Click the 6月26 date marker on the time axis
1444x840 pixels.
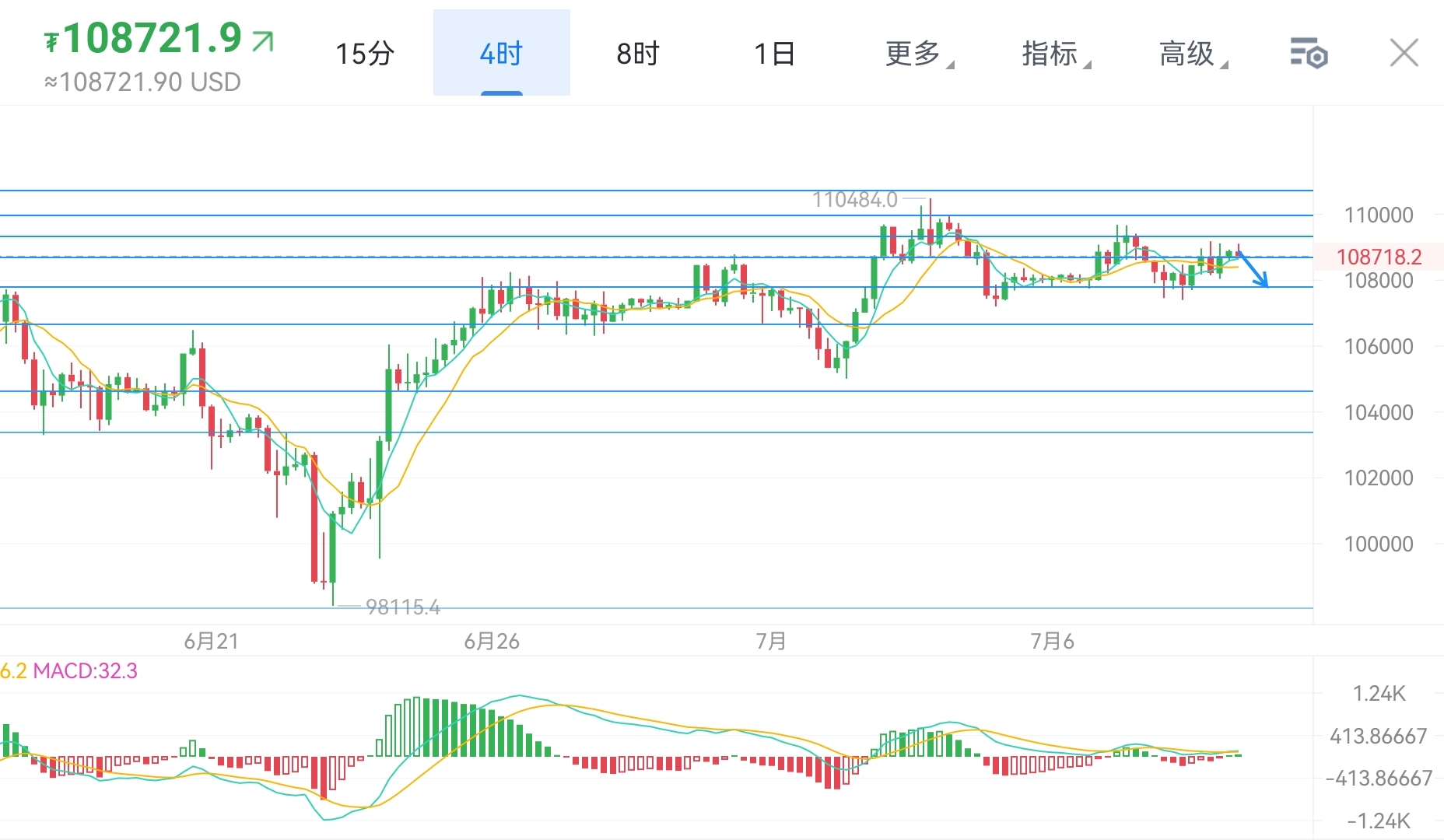(491, 642)
